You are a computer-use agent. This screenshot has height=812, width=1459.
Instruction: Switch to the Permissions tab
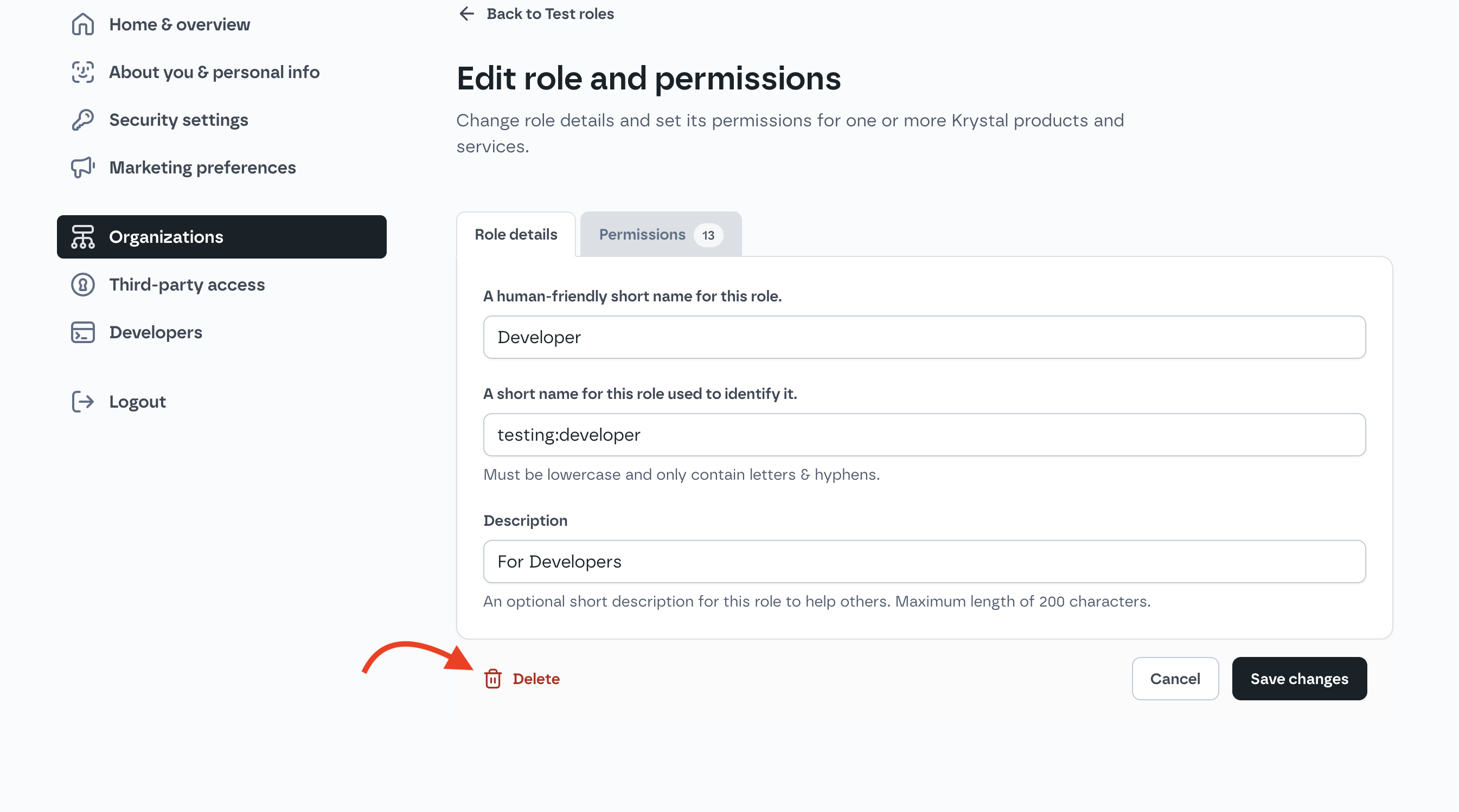click(661, 234)
